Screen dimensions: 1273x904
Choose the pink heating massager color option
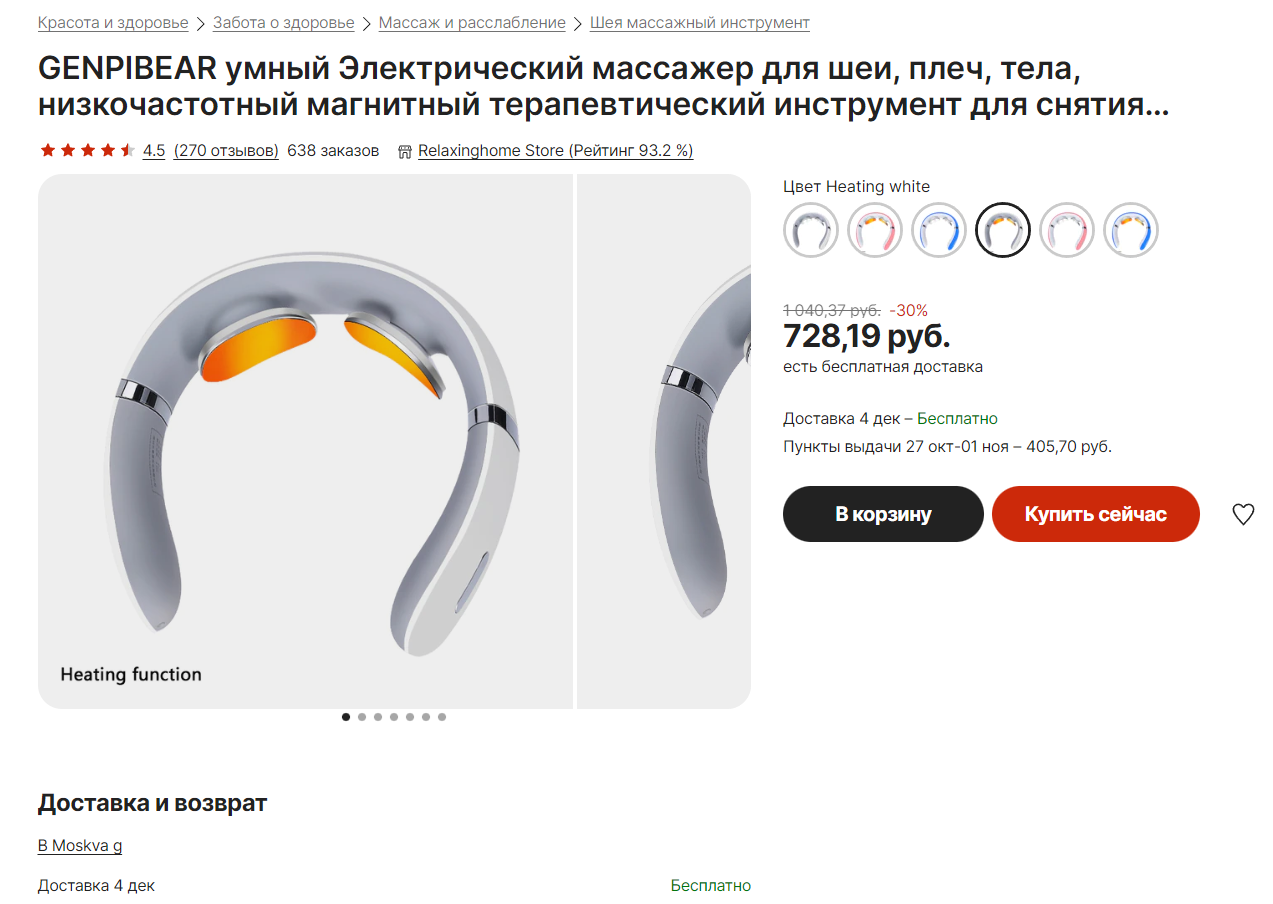click(x=875, y=230)
